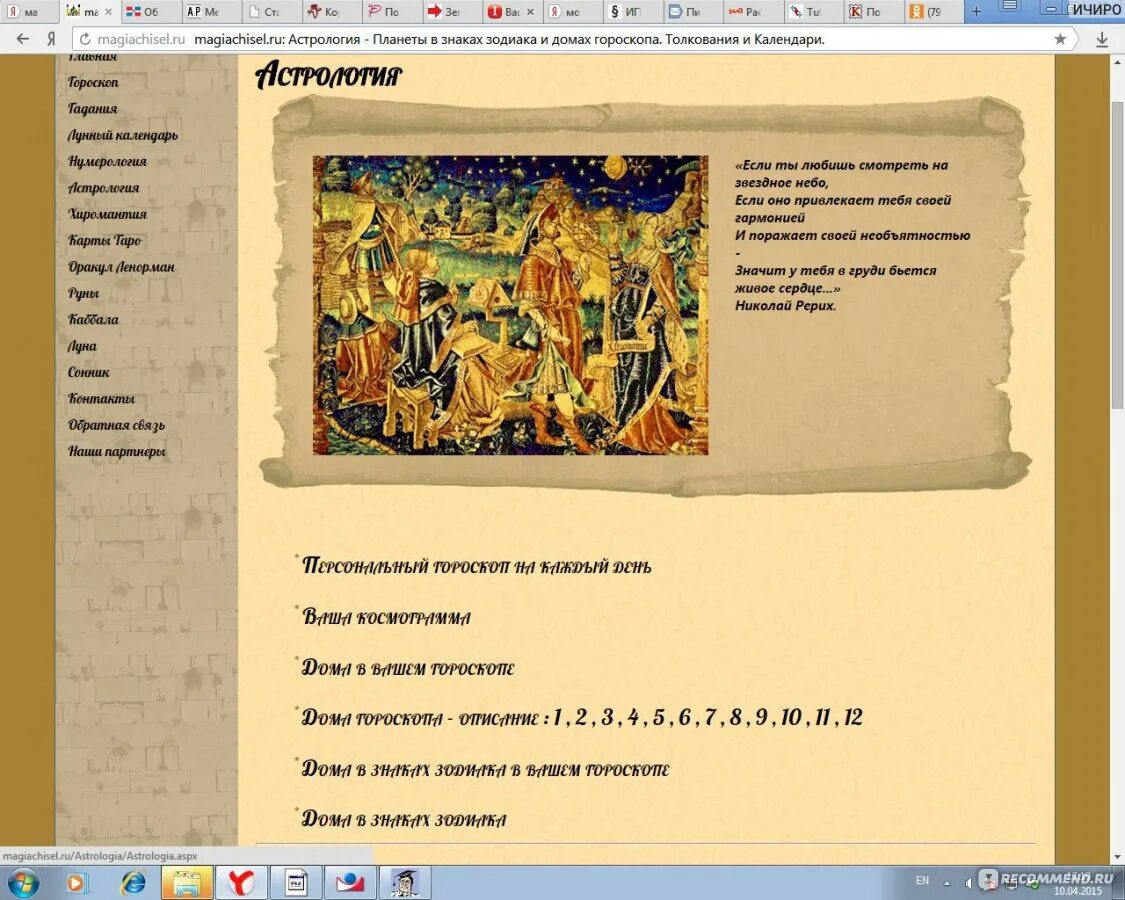Reload the page with the refresh icon
Screen dimensions: 1125x900
click(x=85, y=39)
